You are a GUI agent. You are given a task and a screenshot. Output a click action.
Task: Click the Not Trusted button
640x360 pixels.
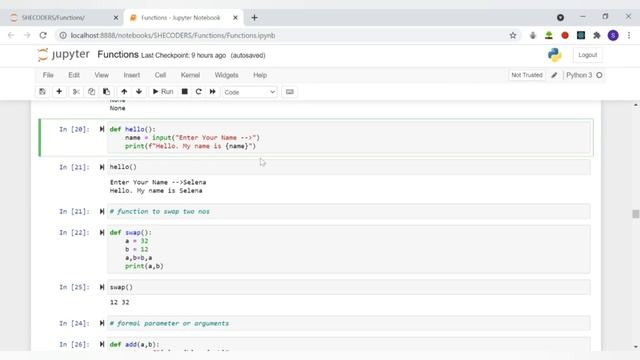[527, 75]
